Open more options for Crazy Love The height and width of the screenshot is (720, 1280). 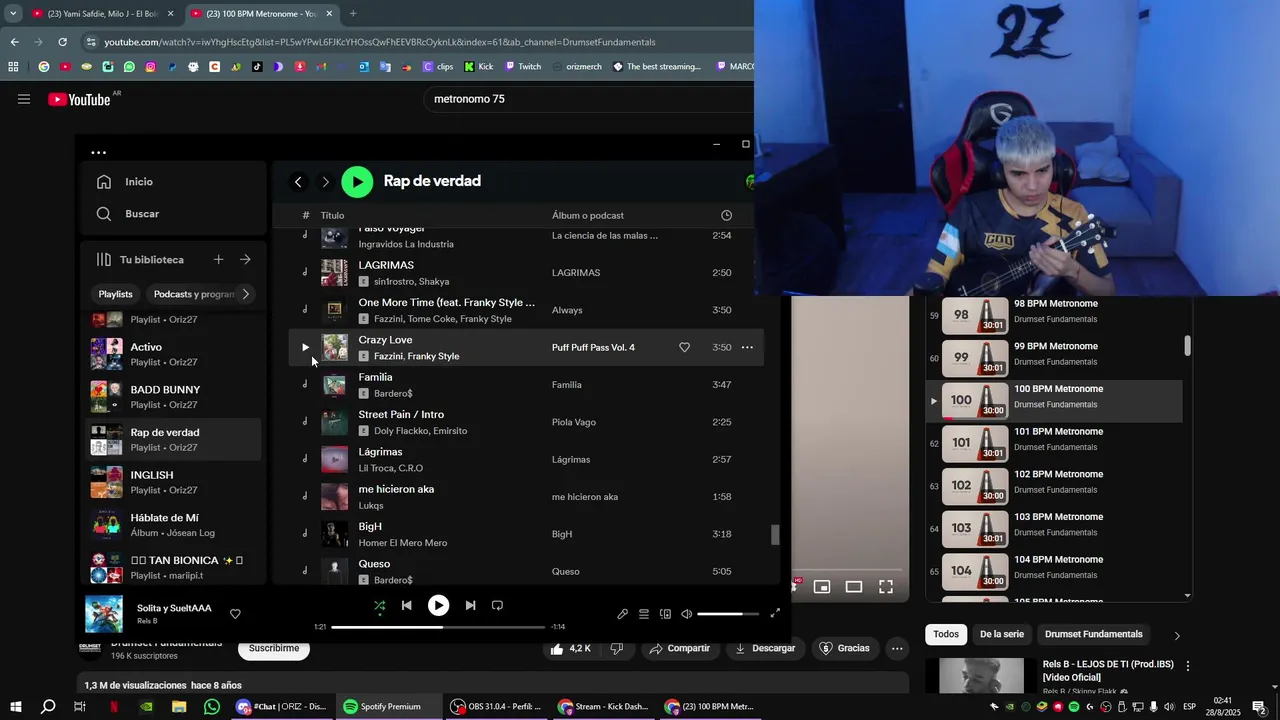[x=747, y=348]
